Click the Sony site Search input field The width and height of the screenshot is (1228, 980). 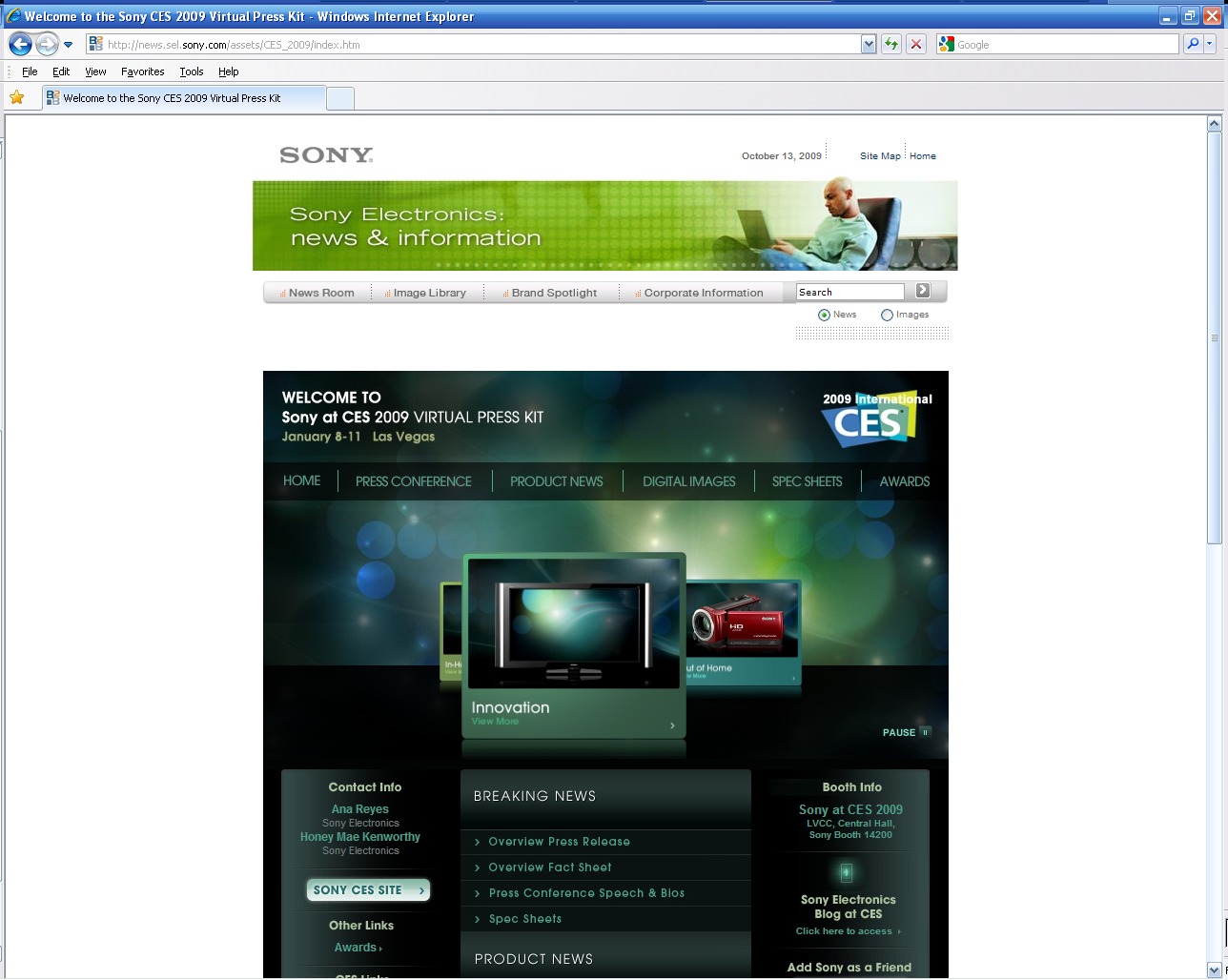[x=849, y=292]
